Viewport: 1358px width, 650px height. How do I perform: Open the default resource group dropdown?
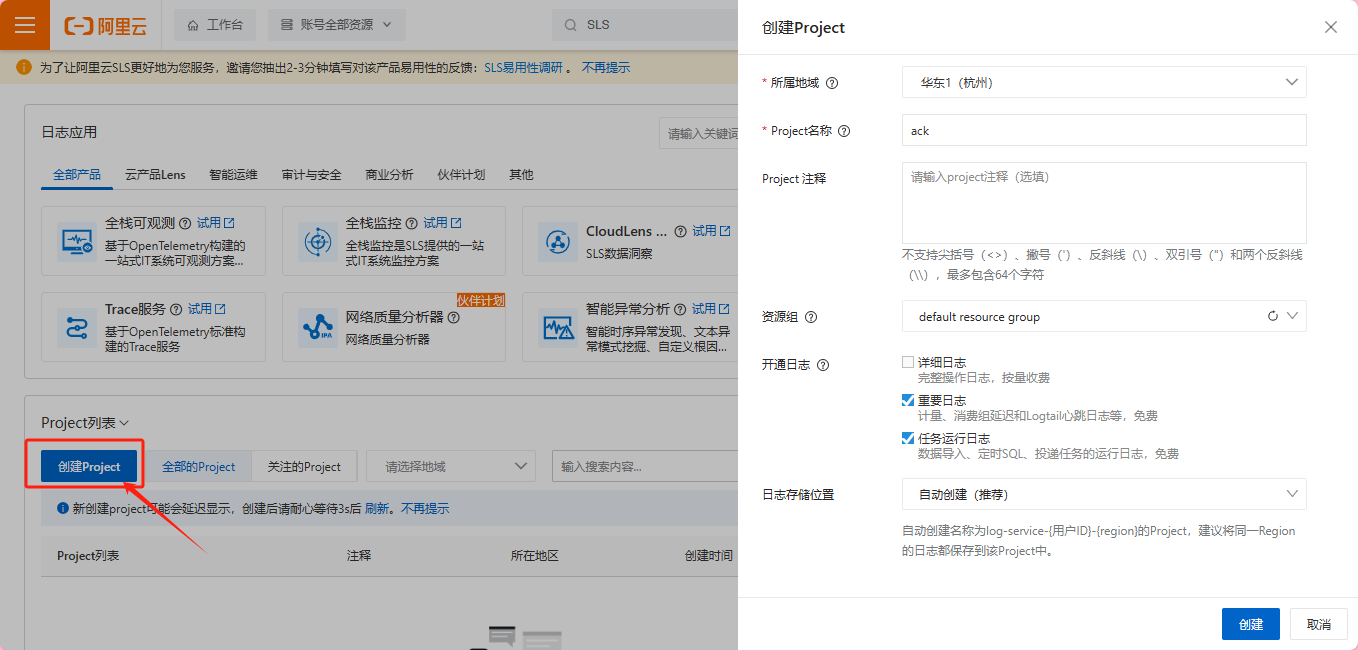pyautogui.click(x=1104, y=316)
